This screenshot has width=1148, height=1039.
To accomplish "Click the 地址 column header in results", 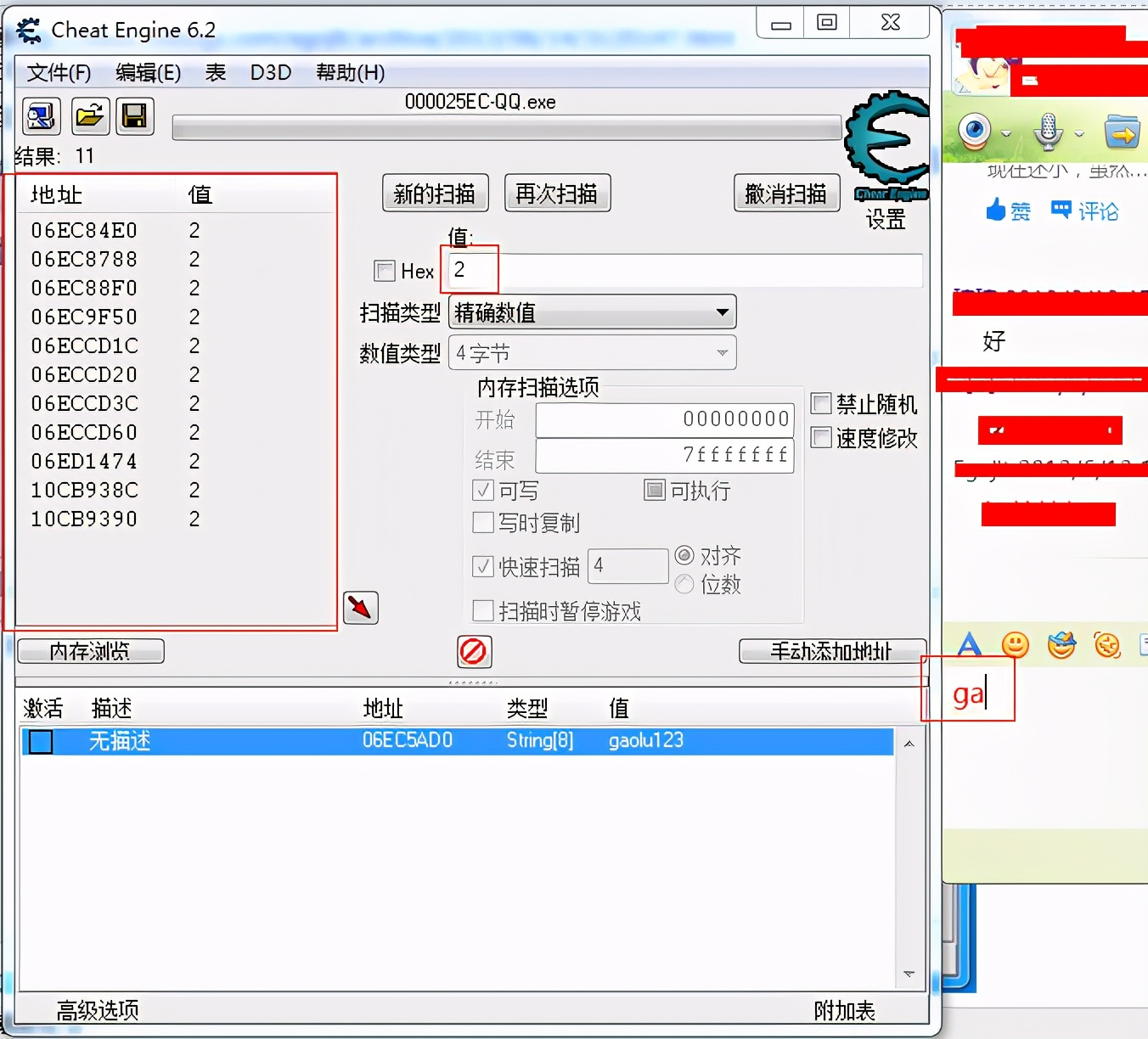I will 57,194.
